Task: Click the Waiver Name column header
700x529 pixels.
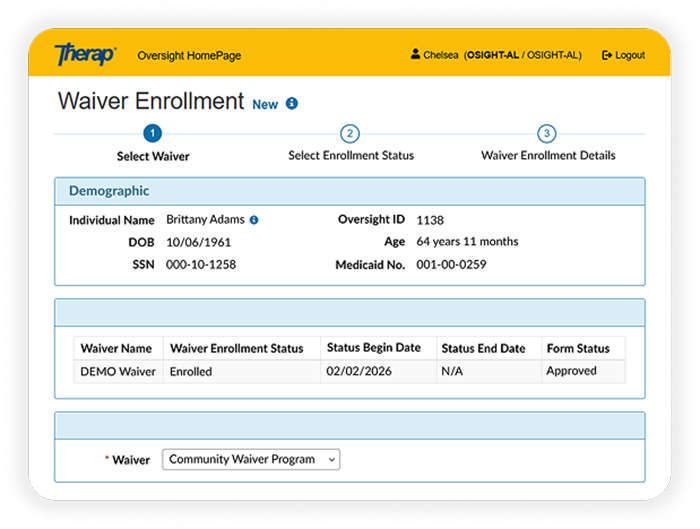Action: click(116, 348)
